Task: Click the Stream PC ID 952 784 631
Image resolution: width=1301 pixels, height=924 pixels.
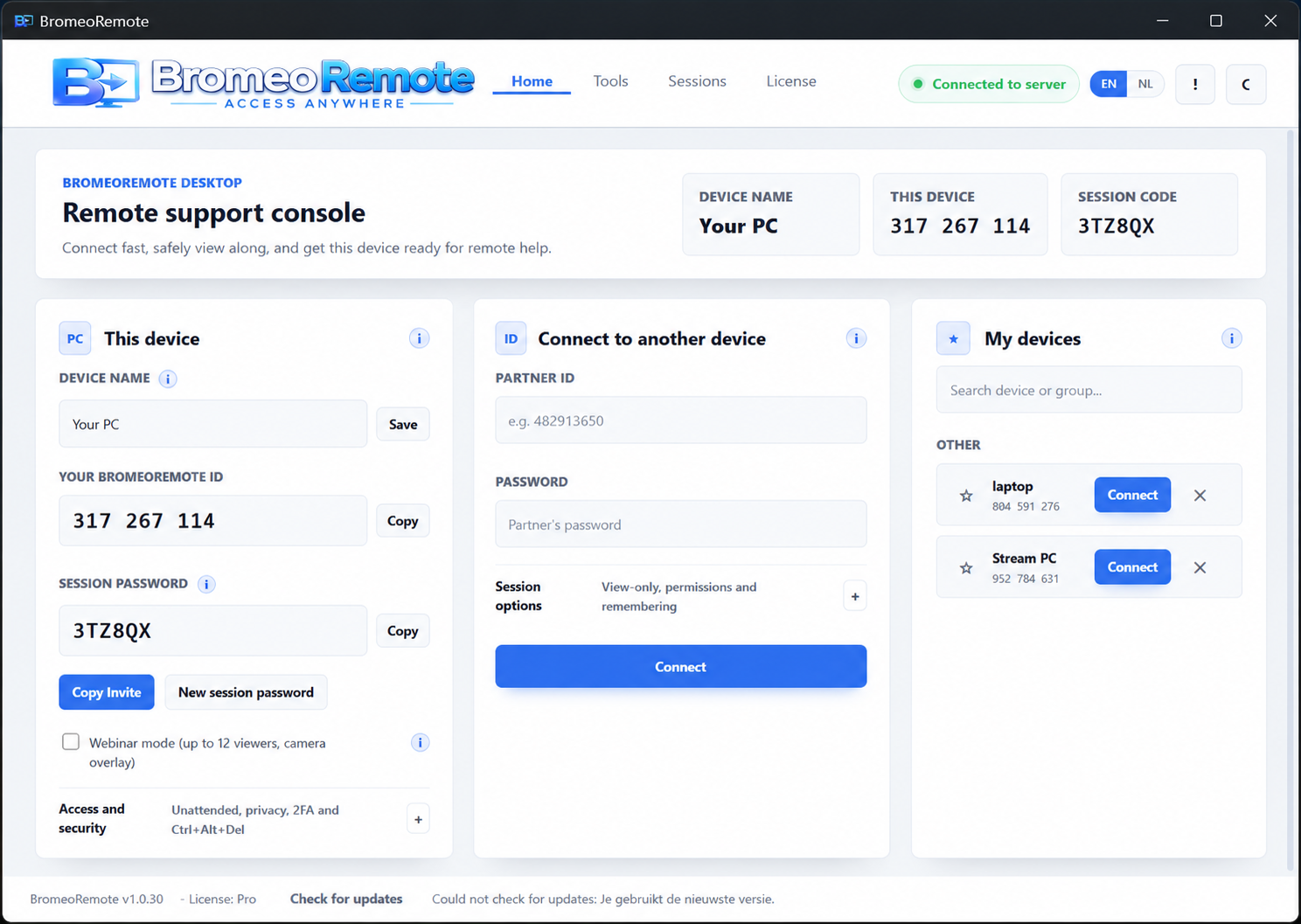Action: 1026,579
